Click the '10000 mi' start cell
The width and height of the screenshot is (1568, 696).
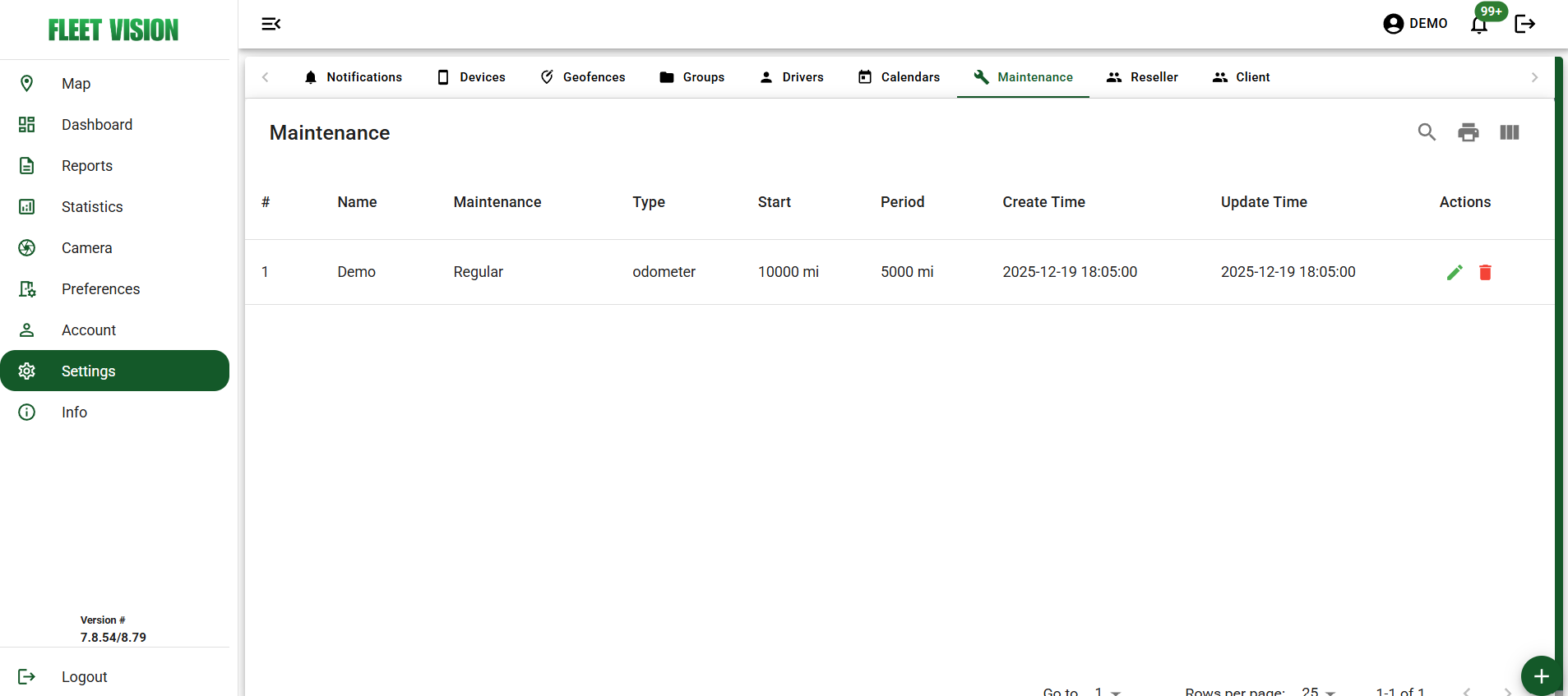789,272
